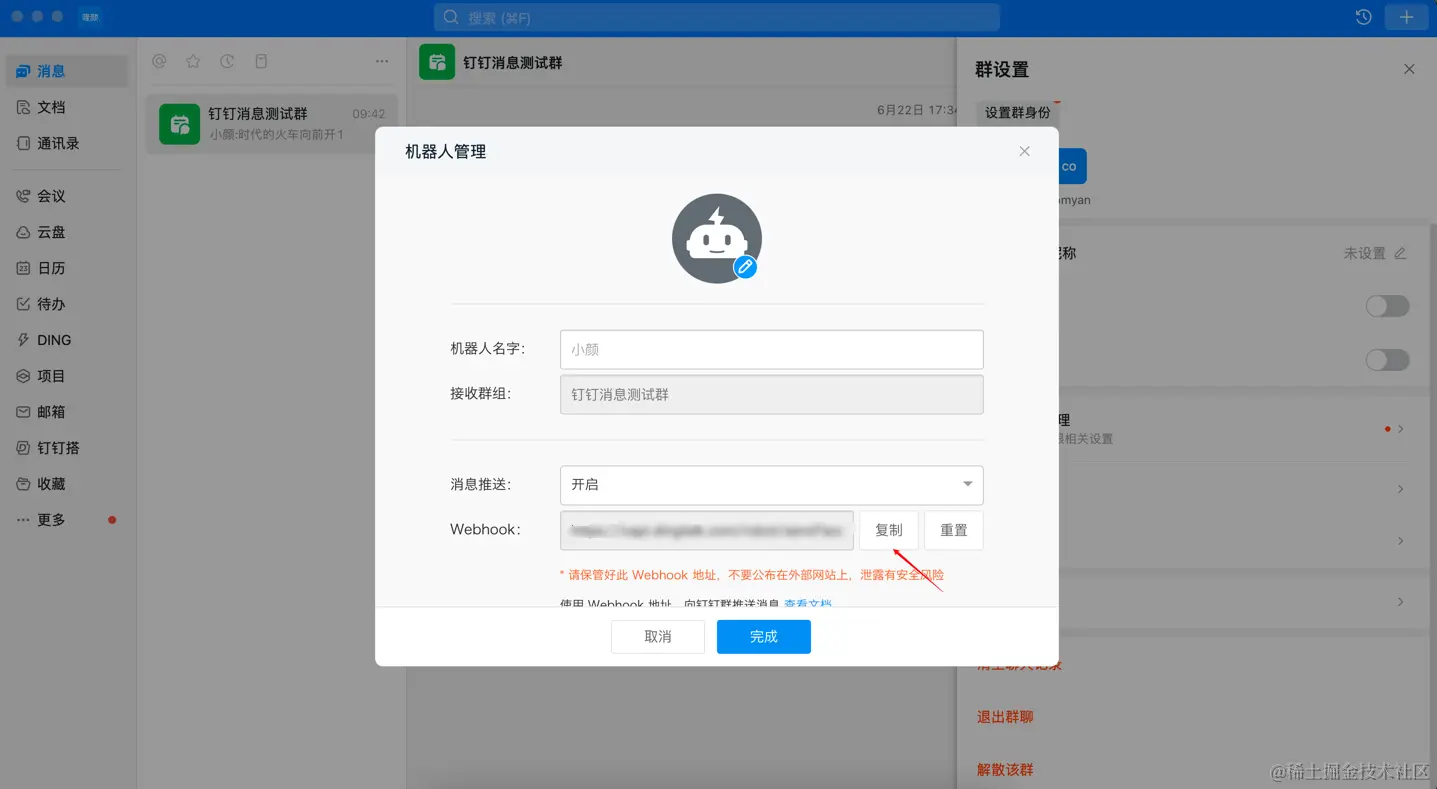The image size is (1437, 789).
Task: Click the 重置 button next to Webhook
Action: tap(954, 530)
